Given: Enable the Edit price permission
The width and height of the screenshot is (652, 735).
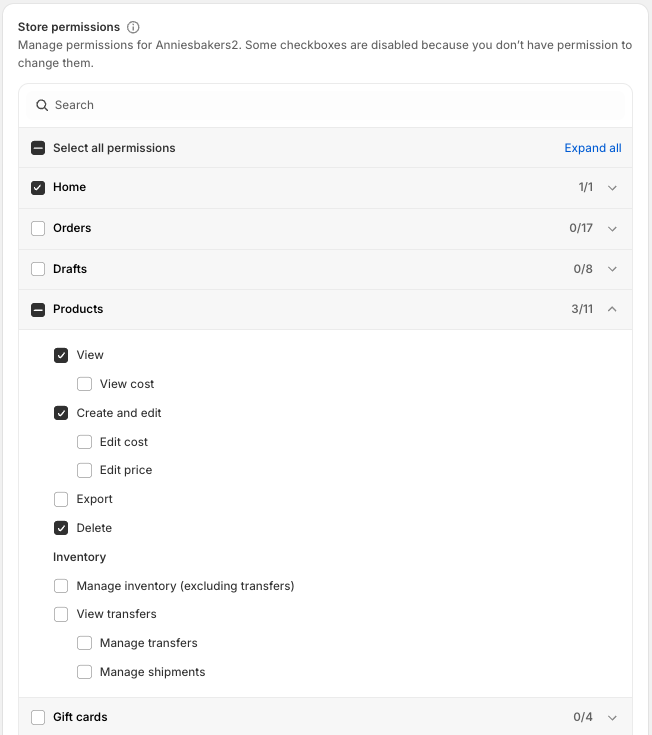Looking at the screenshot, I should 85,470.
